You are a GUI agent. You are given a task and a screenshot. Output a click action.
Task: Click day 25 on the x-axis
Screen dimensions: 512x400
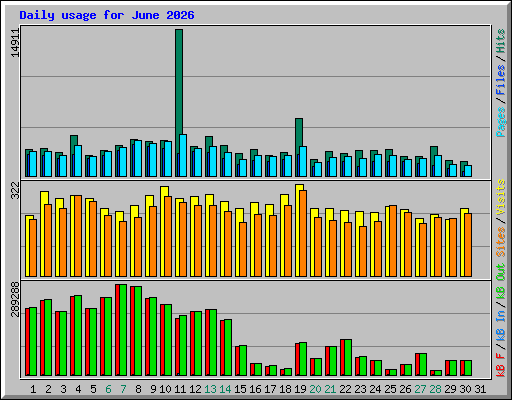click(x=390, y=389)
